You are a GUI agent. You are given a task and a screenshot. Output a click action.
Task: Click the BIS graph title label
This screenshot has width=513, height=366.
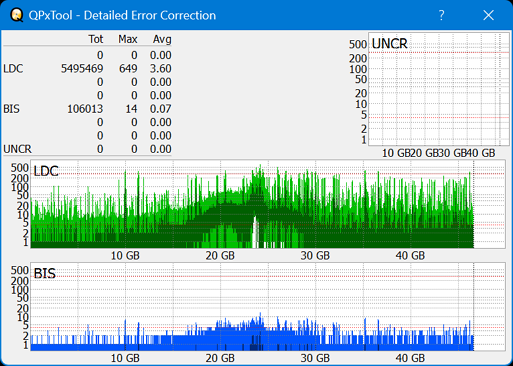pos(45,274)
